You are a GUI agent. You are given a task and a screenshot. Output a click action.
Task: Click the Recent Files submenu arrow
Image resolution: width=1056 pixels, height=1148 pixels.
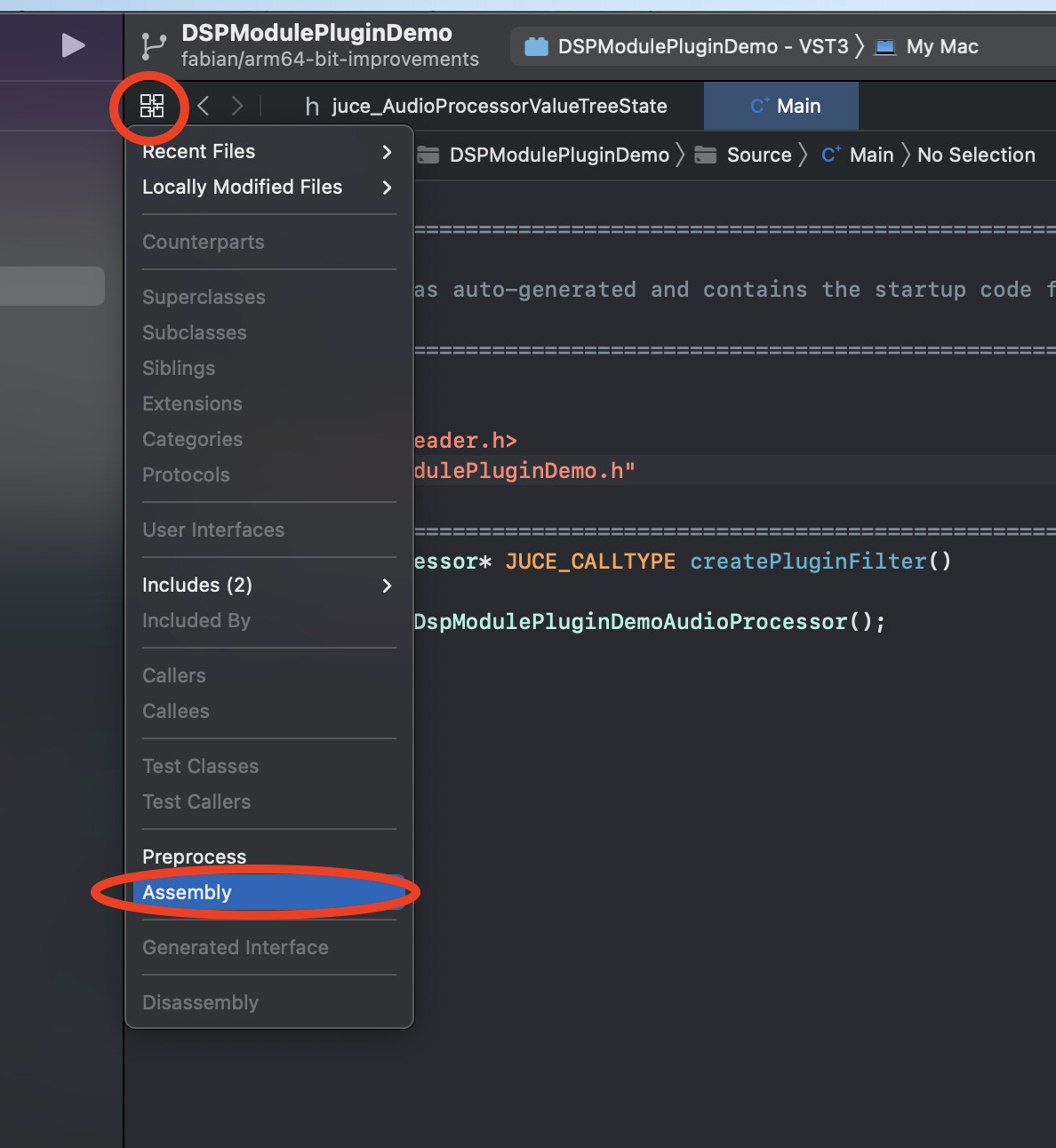coord(387,152)
